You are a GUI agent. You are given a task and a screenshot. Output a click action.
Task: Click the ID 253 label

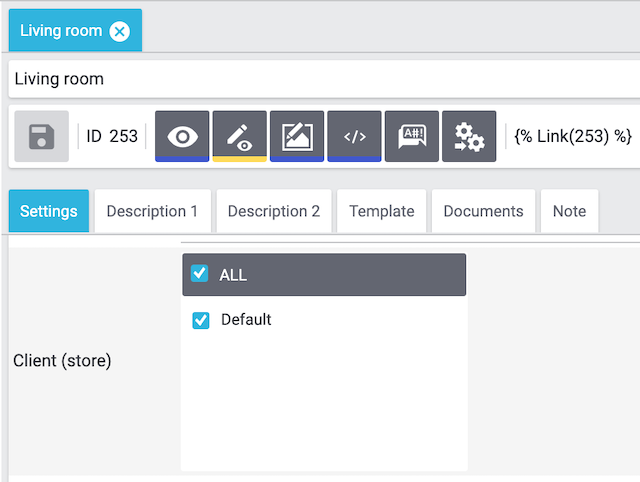click(x=112, y=136)
